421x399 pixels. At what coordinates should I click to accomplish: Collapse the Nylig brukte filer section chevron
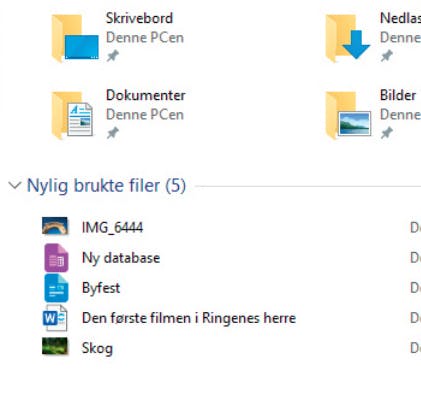pos(15,185)
